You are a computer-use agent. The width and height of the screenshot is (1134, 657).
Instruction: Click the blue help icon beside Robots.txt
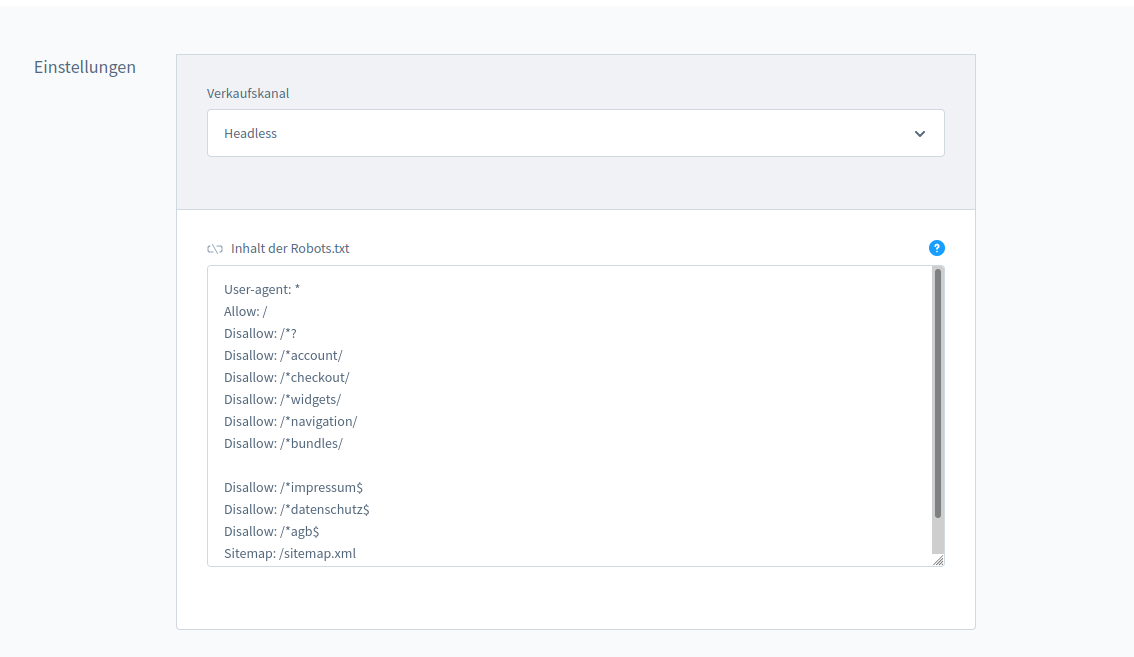pyautogui.click(x=936, y=248)
